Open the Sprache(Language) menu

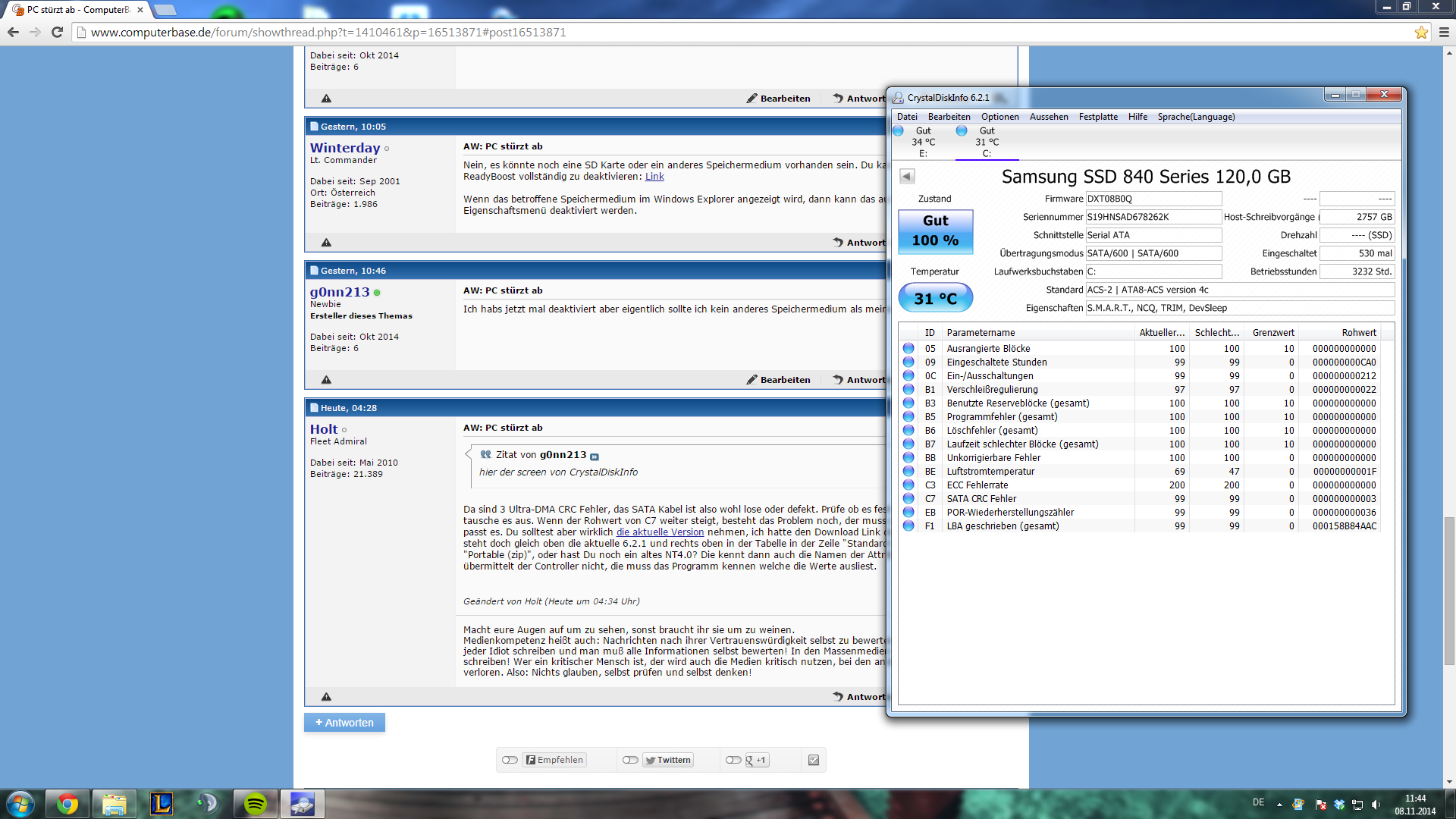(x=1195, y=117)
